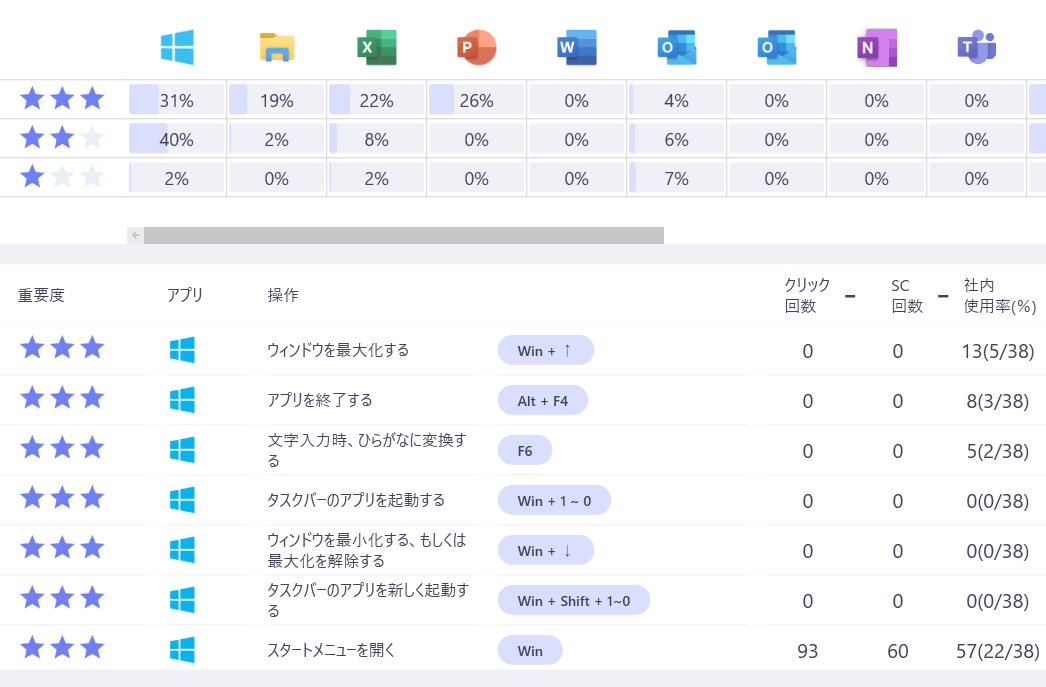The width and height of the screenshot is (1046, 687).
Task: Click the 22% cell under Excel
Action: 377,100
